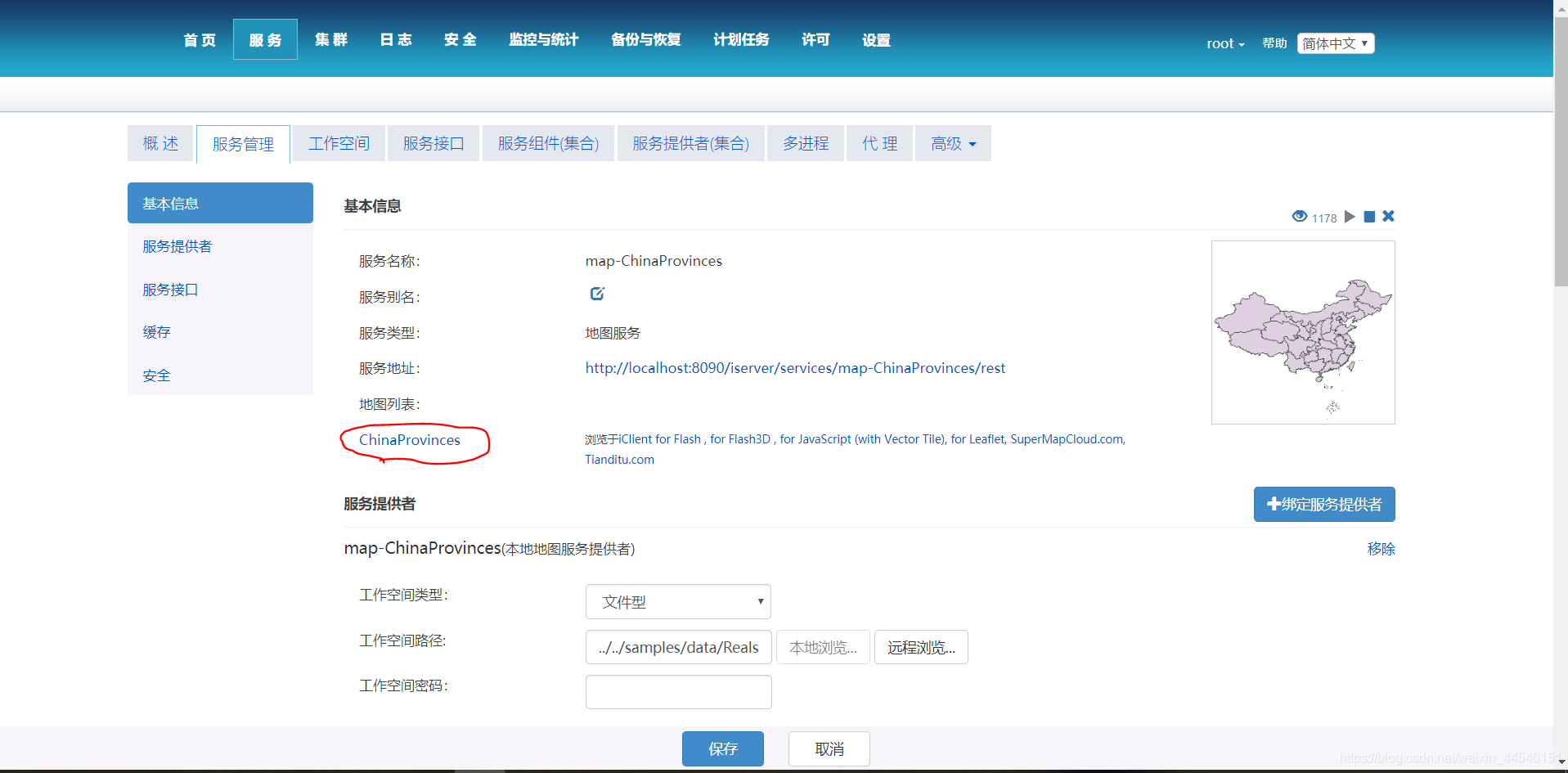1568x773 pixels.
Task: Stop the service with square icon
Action: (1369, 217)
